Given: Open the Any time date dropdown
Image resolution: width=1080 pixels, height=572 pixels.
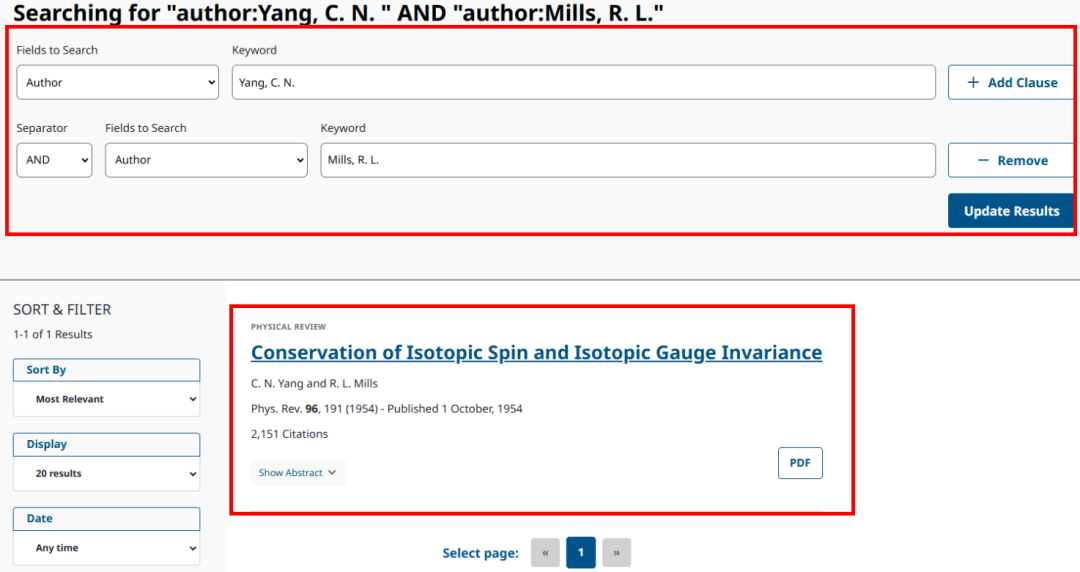Looking at the screenshot, I should 106,548.
